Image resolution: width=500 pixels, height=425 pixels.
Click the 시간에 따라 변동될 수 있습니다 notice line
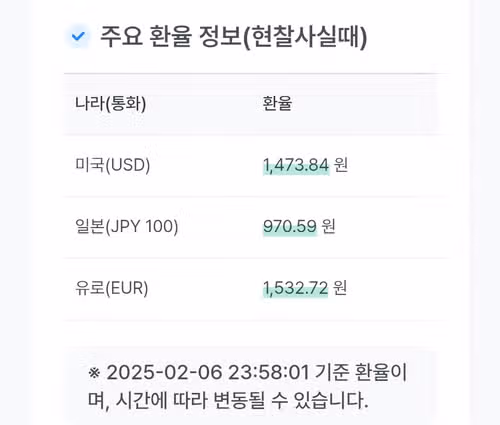pos(242,400)
